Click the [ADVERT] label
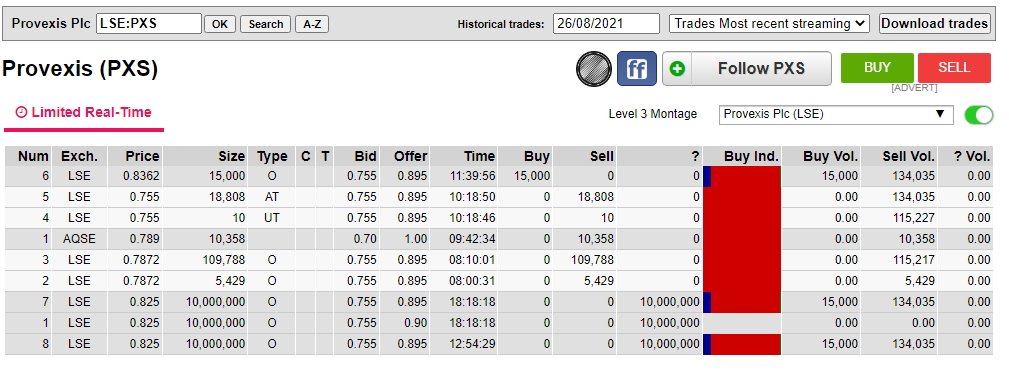Image resolution: width=1009 pixels, height=371 pixels. coord(914,88)
